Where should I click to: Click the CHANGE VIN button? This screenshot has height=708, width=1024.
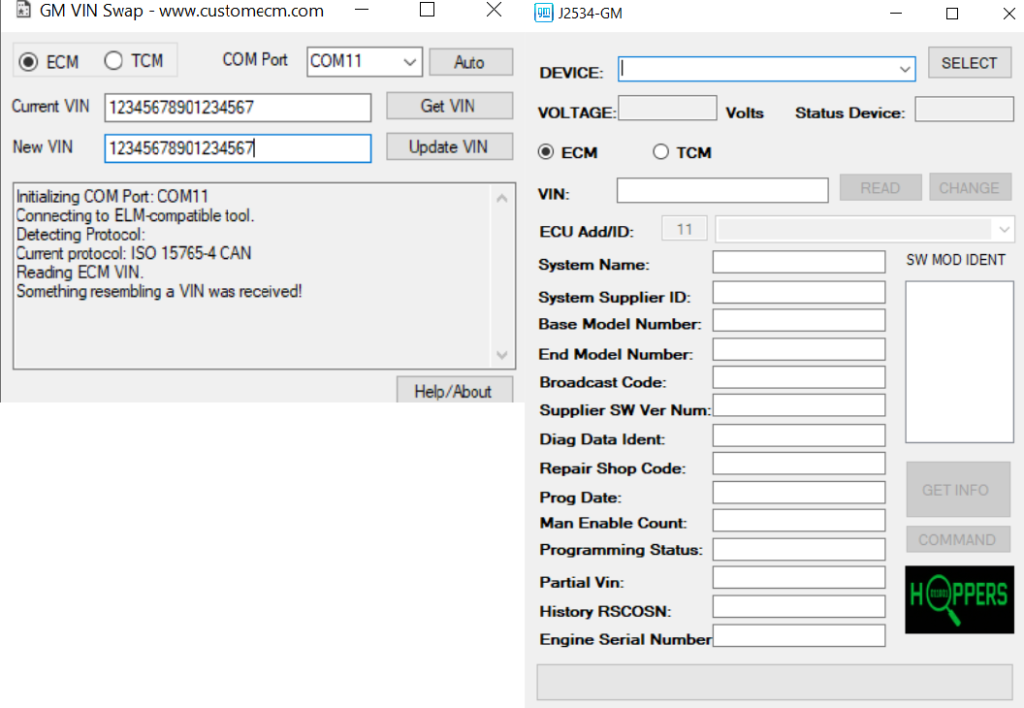point(970,188)
